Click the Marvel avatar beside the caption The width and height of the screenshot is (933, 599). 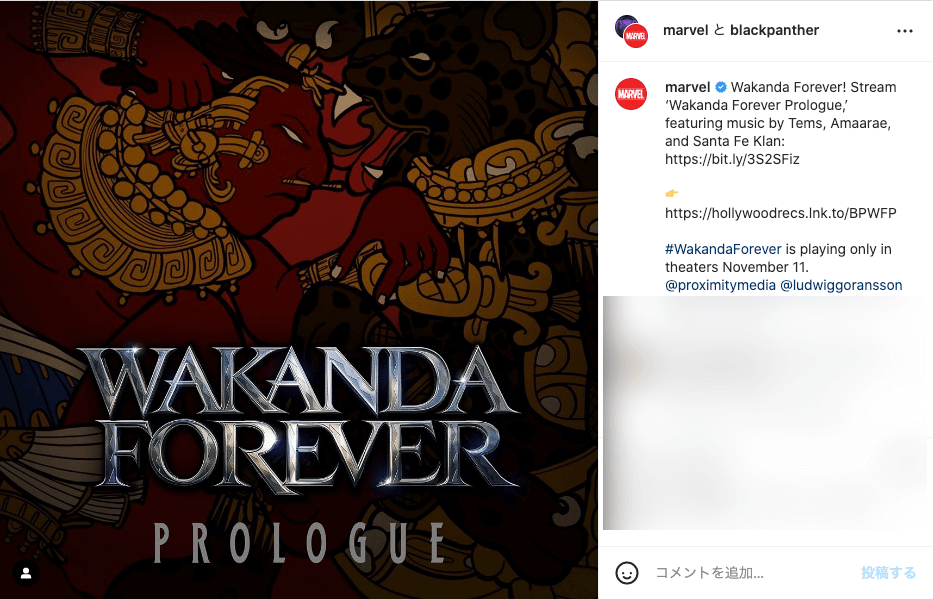[x=631, y=94]
